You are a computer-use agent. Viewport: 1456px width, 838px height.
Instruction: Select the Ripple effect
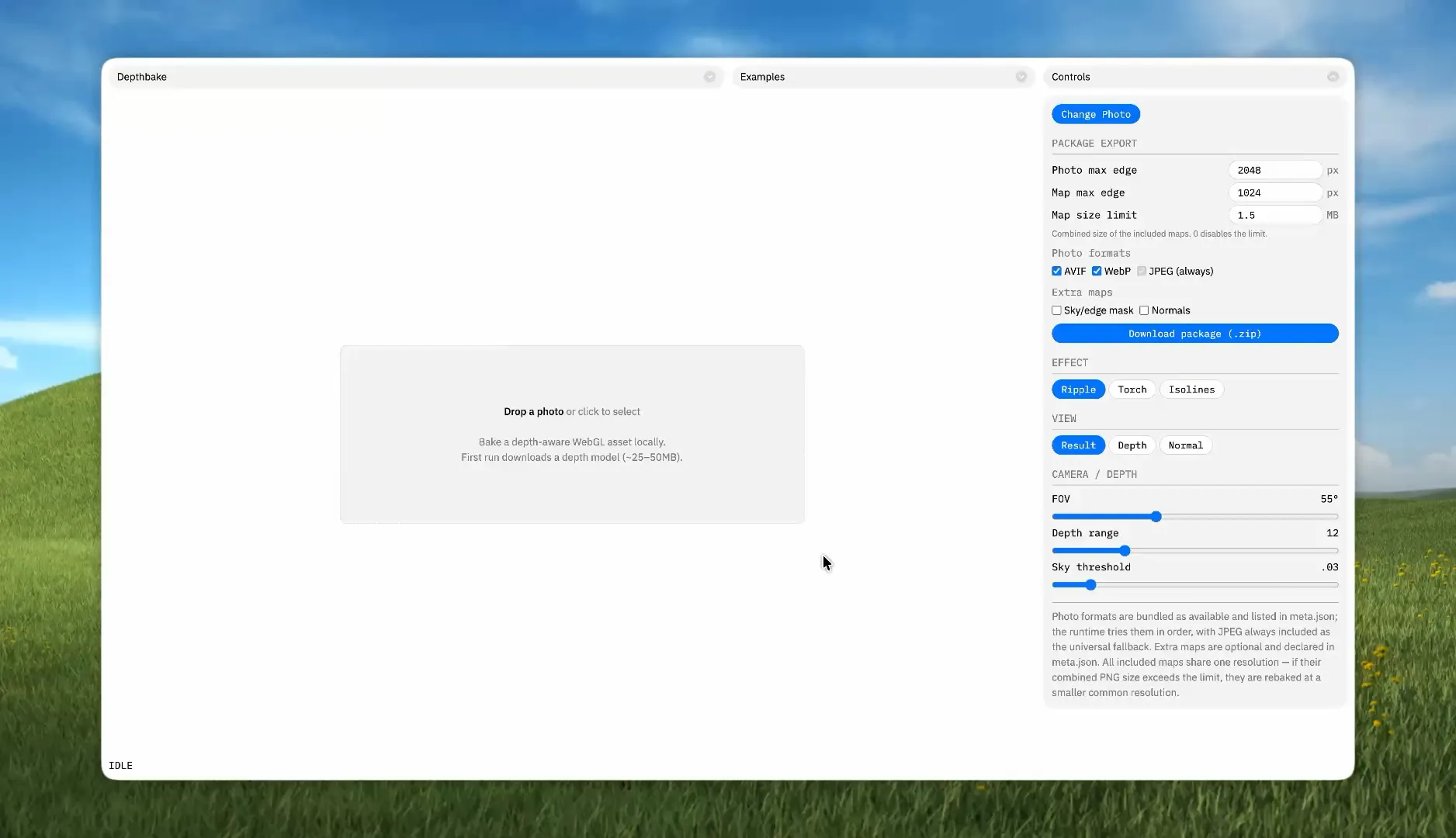click(1078, 390)
